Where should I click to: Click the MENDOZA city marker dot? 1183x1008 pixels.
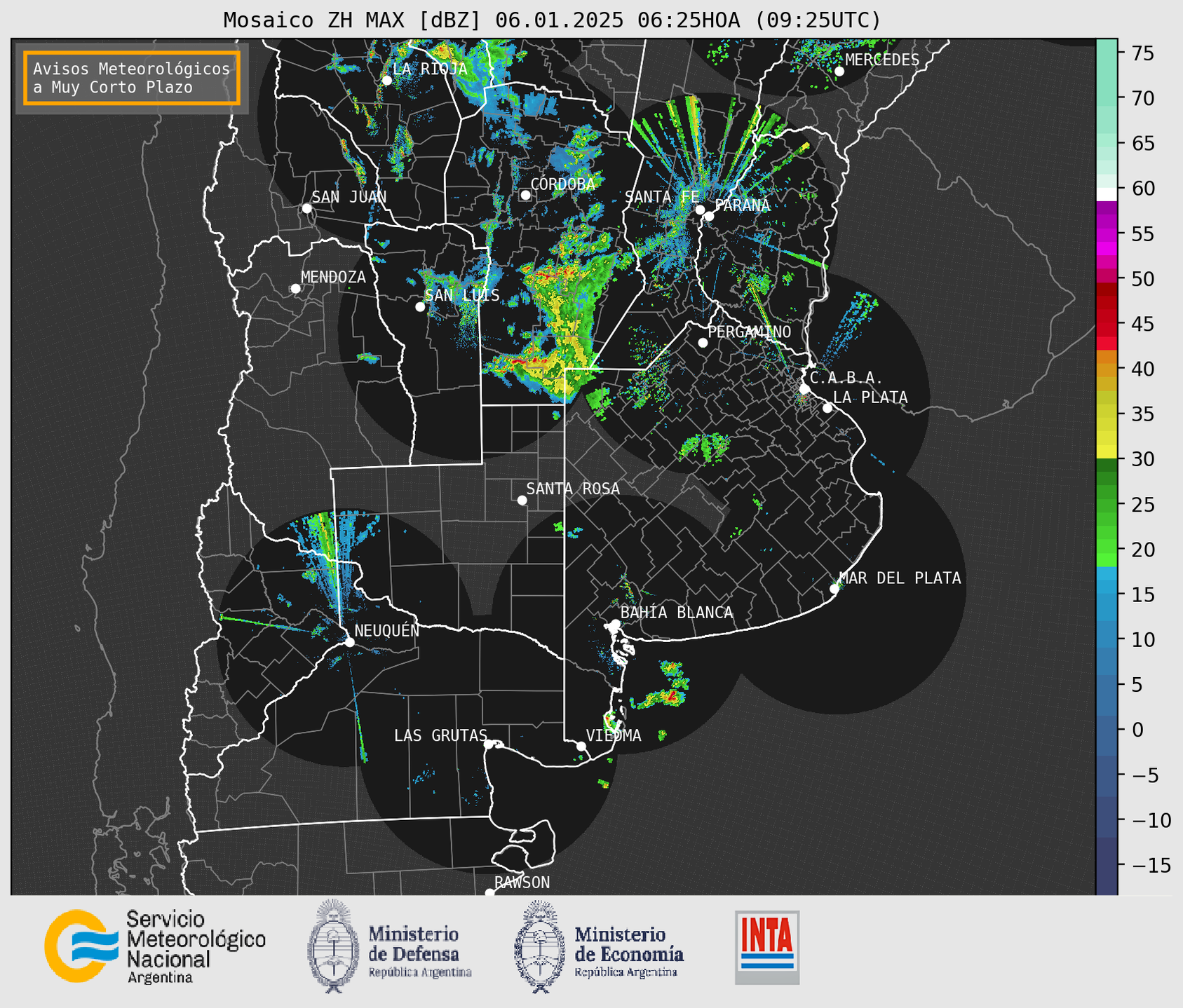tap(295, 289)
